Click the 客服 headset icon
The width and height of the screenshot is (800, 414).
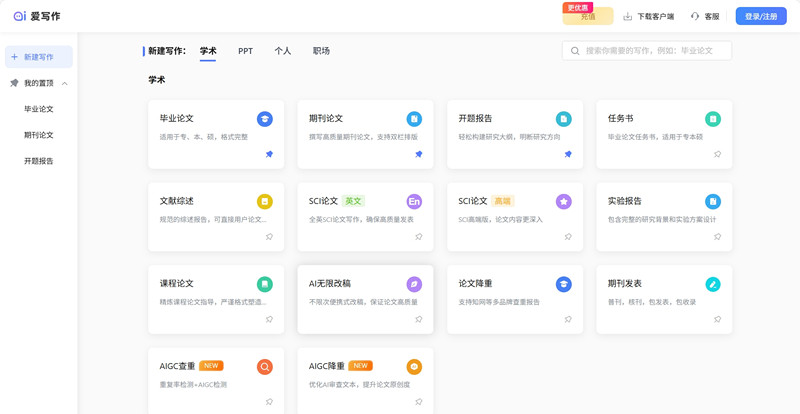click(x=695, y=16)
